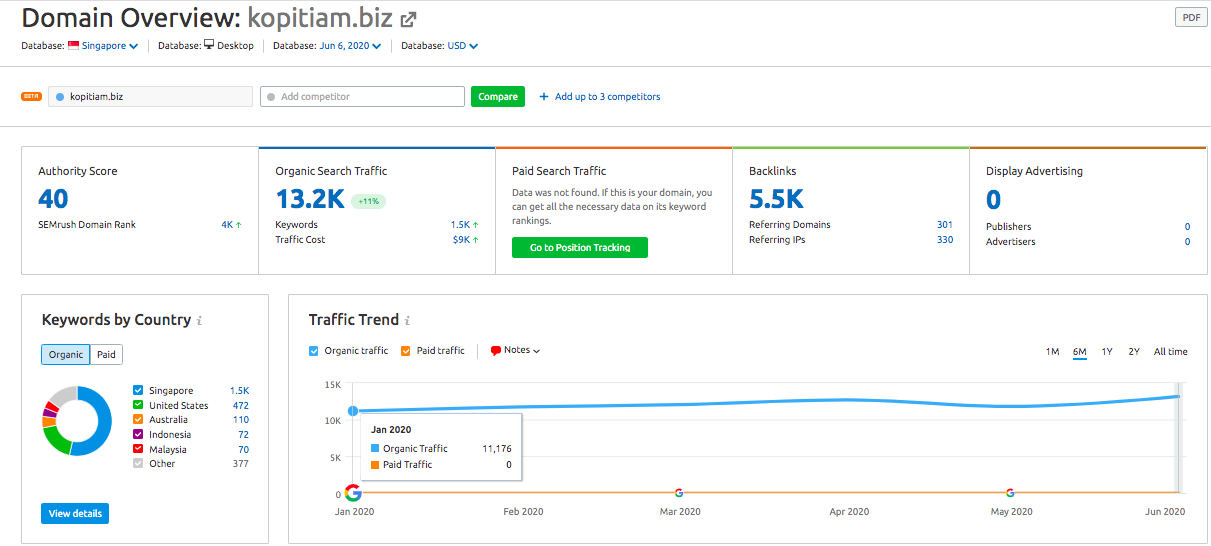Click Australia keyword count 110
Screen dimensions: 1211x546
click(x=241, y=420)
